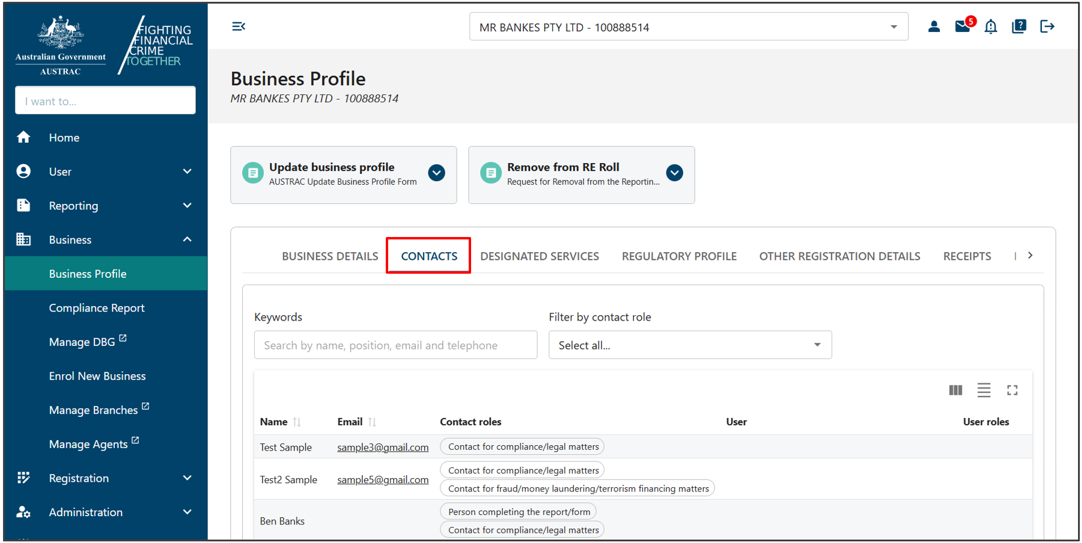Click the sample5@gmail.com email link

[383, 480]
